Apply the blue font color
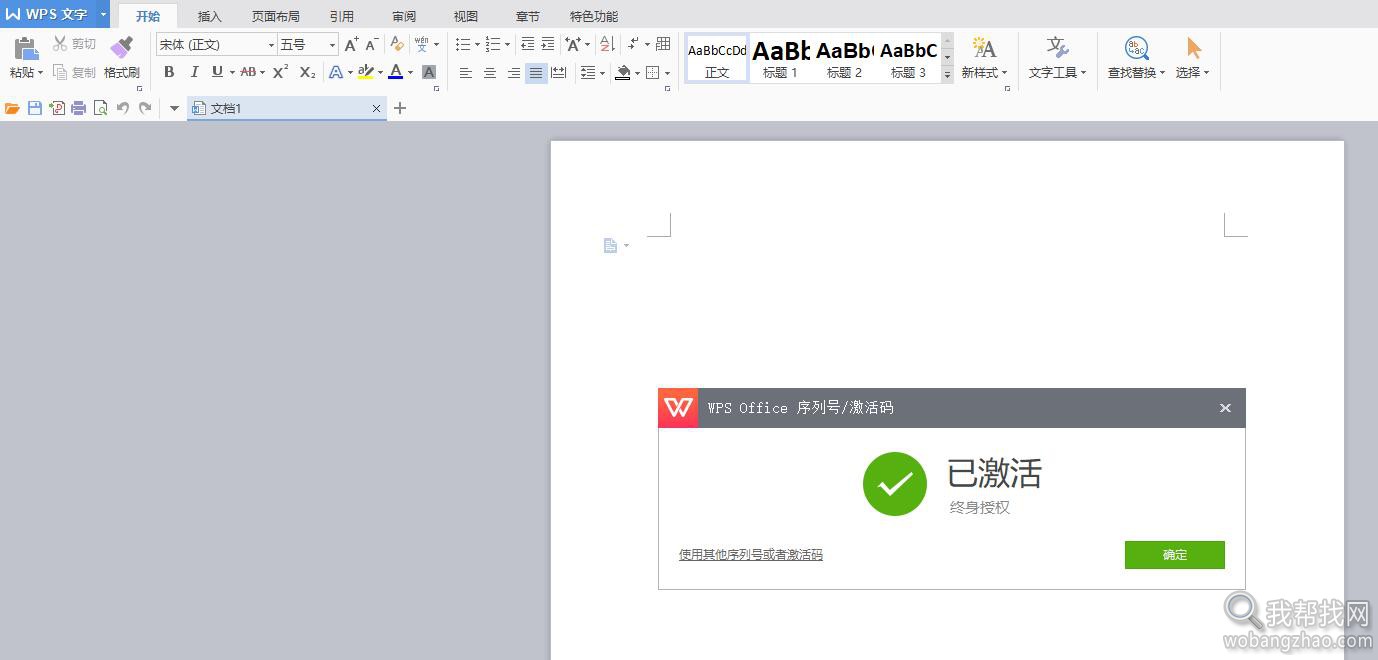This screenshot has width=1378, height=660. pos(396,72)
